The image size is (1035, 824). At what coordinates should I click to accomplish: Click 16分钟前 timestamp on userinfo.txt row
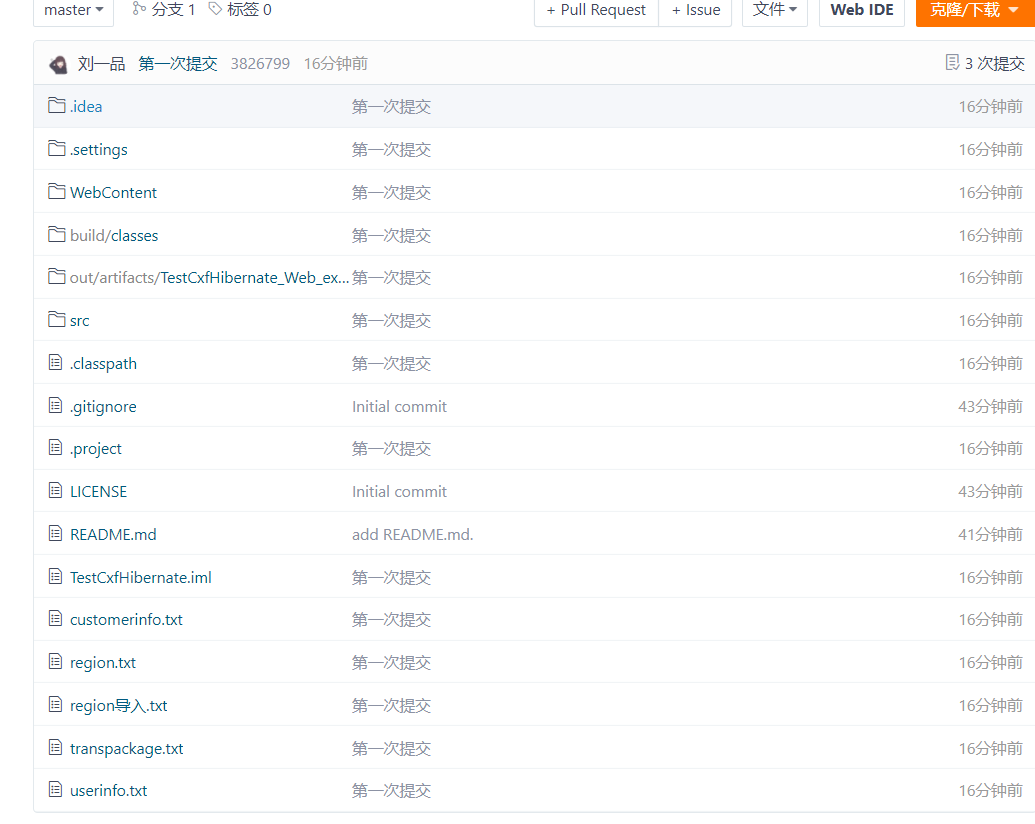(990, 790)
